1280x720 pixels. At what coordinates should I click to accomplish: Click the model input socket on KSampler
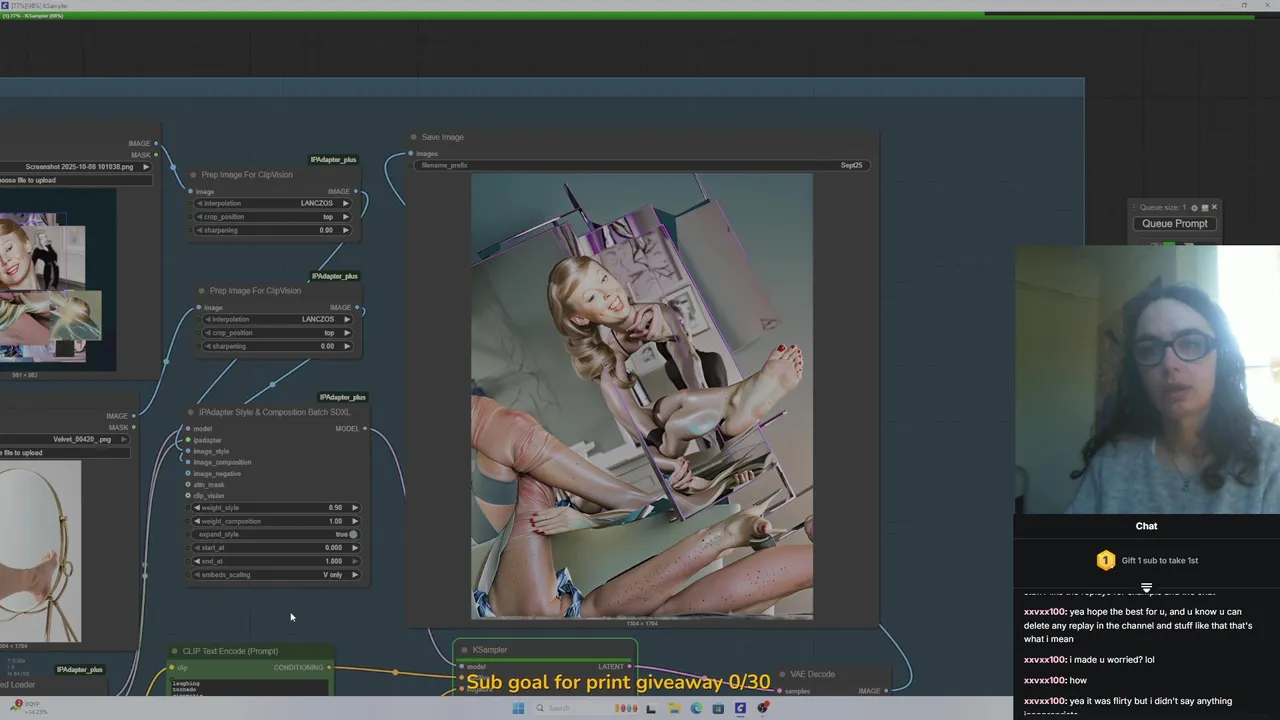click(461, 667)
